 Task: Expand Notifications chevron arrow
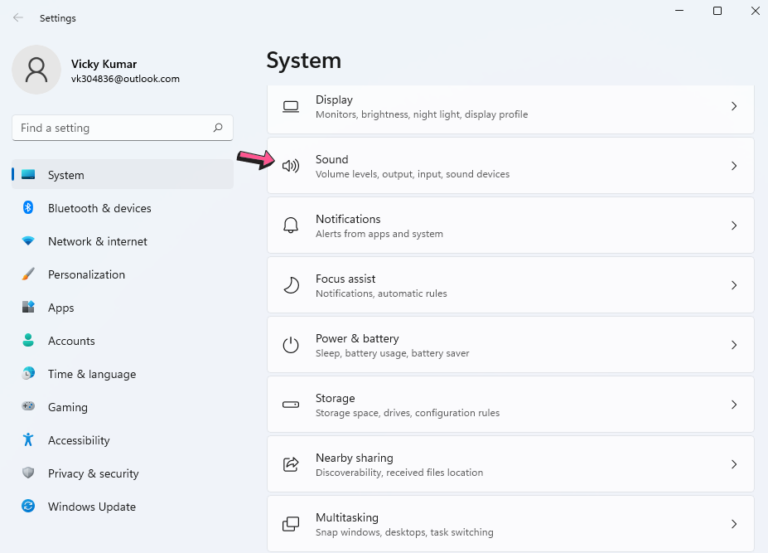tap(734, 226)
